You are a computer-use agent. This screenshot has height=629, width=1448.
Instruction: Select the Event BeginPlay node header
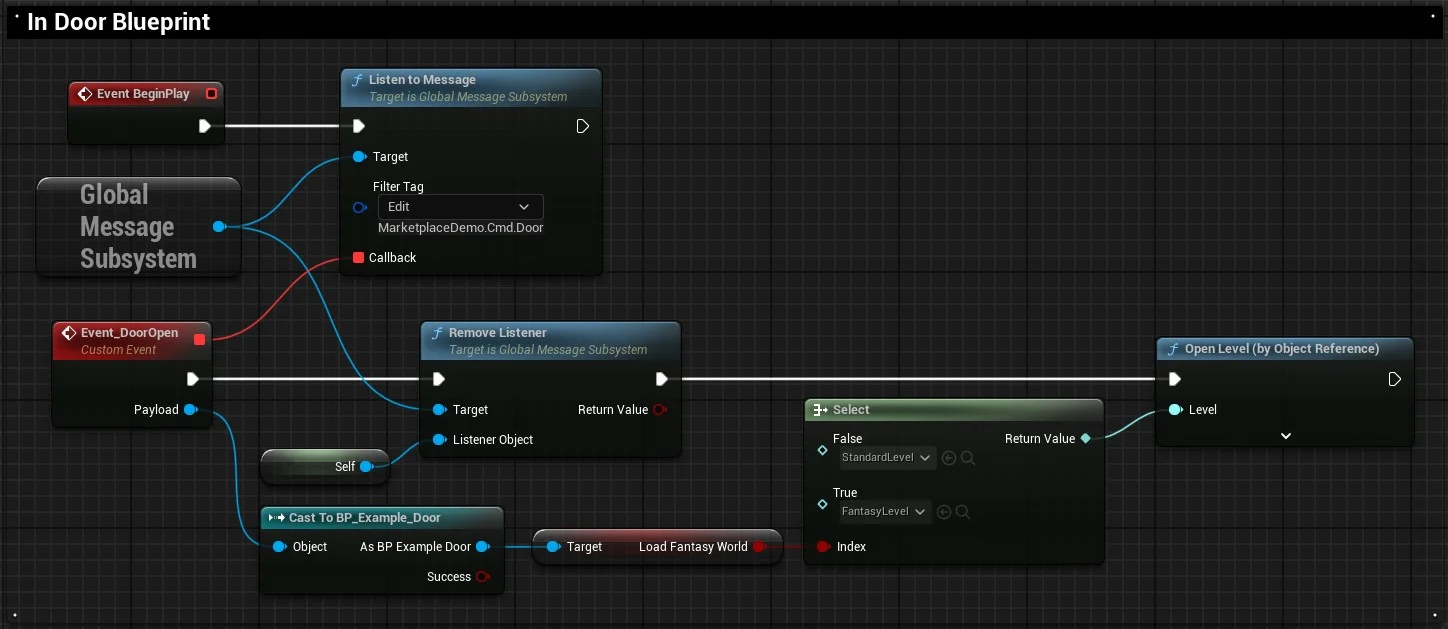coord(146,94)
